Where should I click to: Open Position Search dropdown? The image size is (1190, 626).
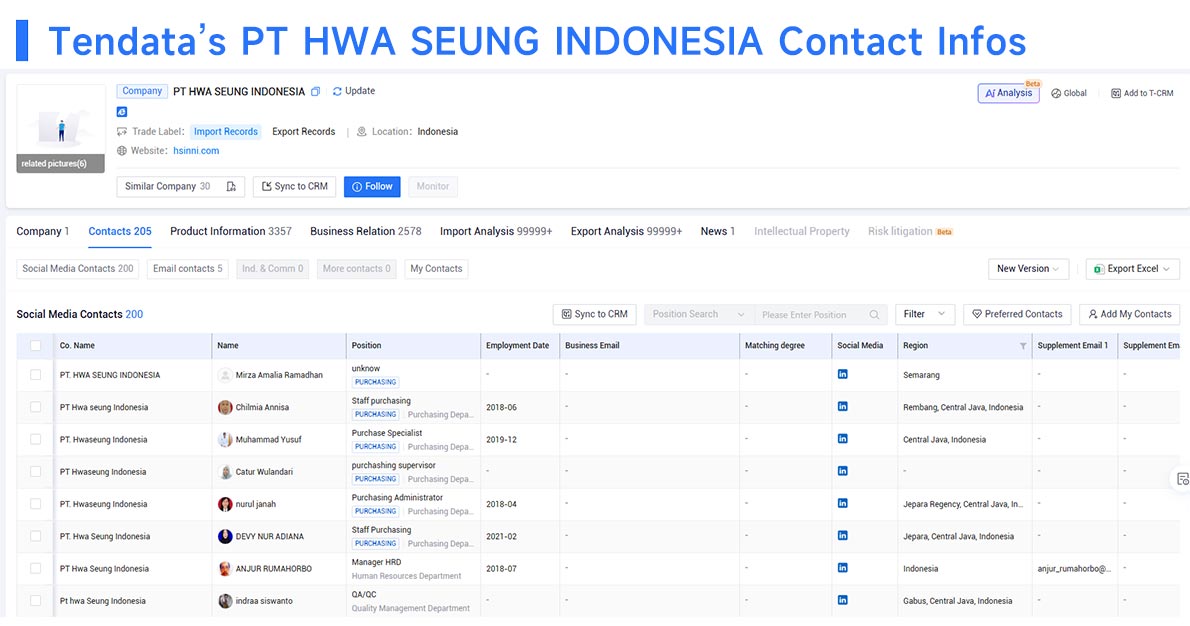point(699,314)
